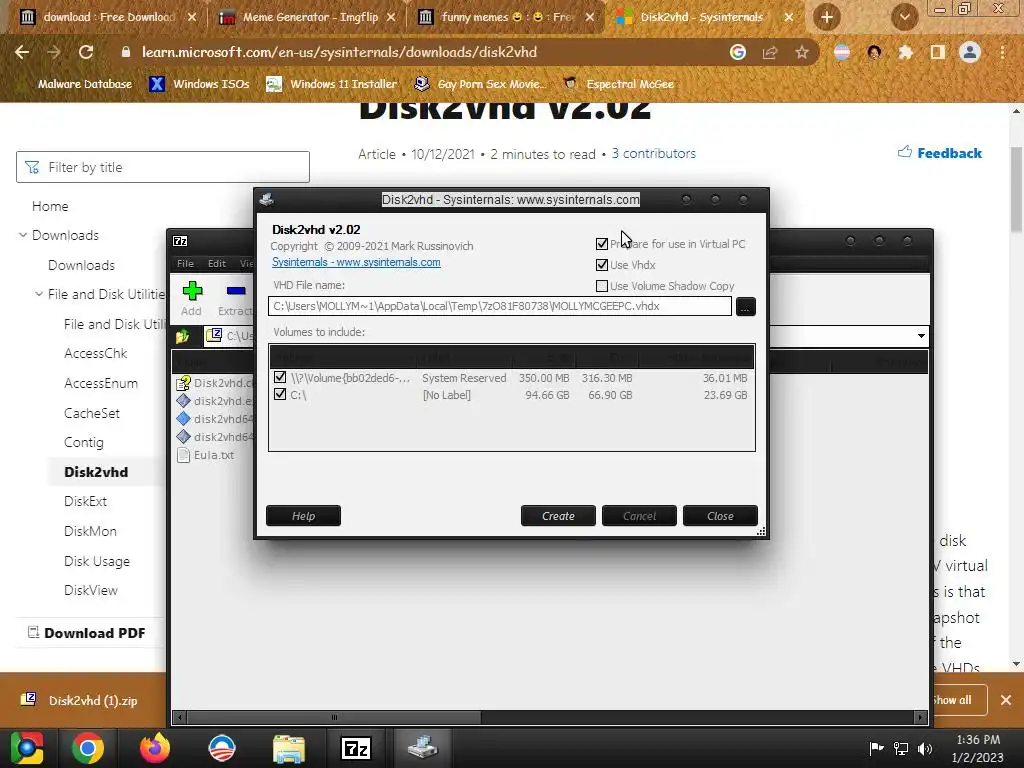Open the Espectral McGee bookmark
Screen dimensions: 1024x768
(618, 84)
